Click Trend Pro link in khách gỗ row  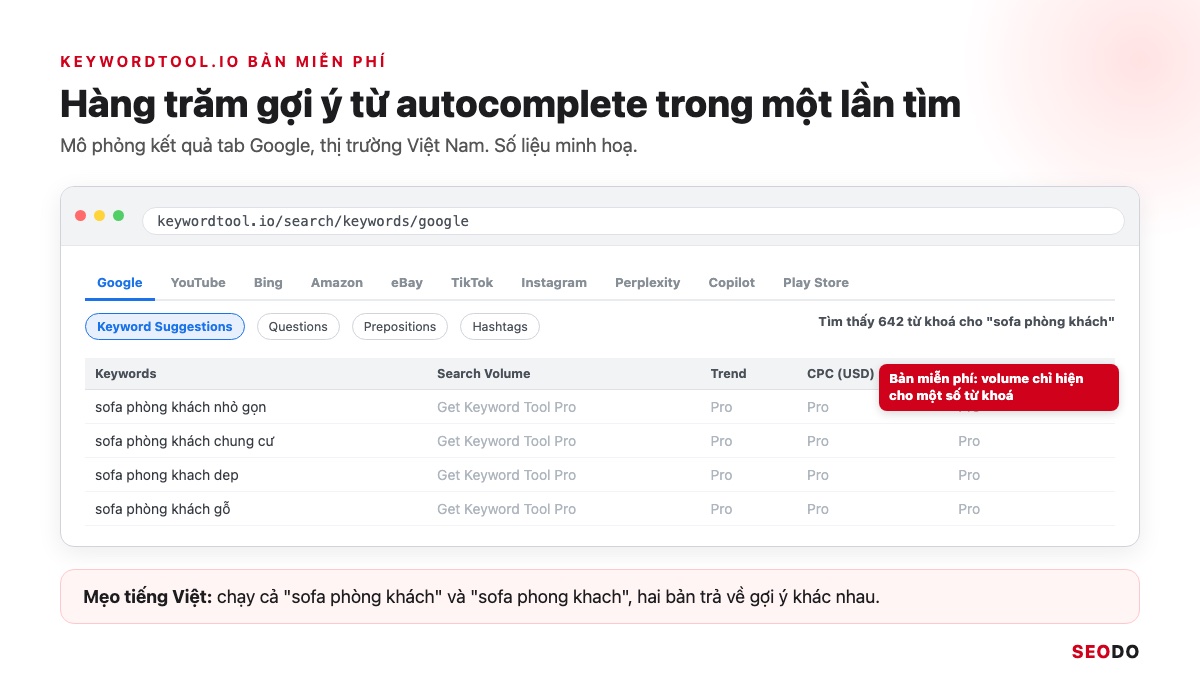[x=722, y=510]
